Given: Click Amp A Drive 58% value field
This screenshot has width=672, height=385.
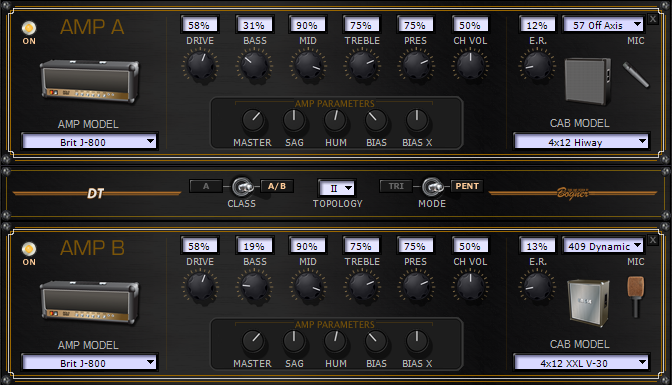Looking at the screenshot, I should pyautogui.click(x=199, y=25).
